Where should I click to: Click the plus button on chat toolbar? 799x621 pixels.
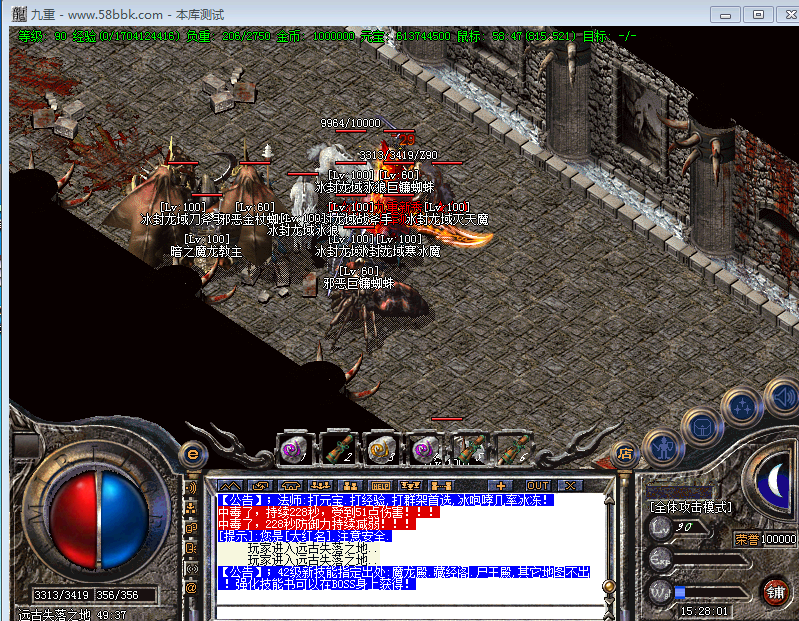coord(500,485)
